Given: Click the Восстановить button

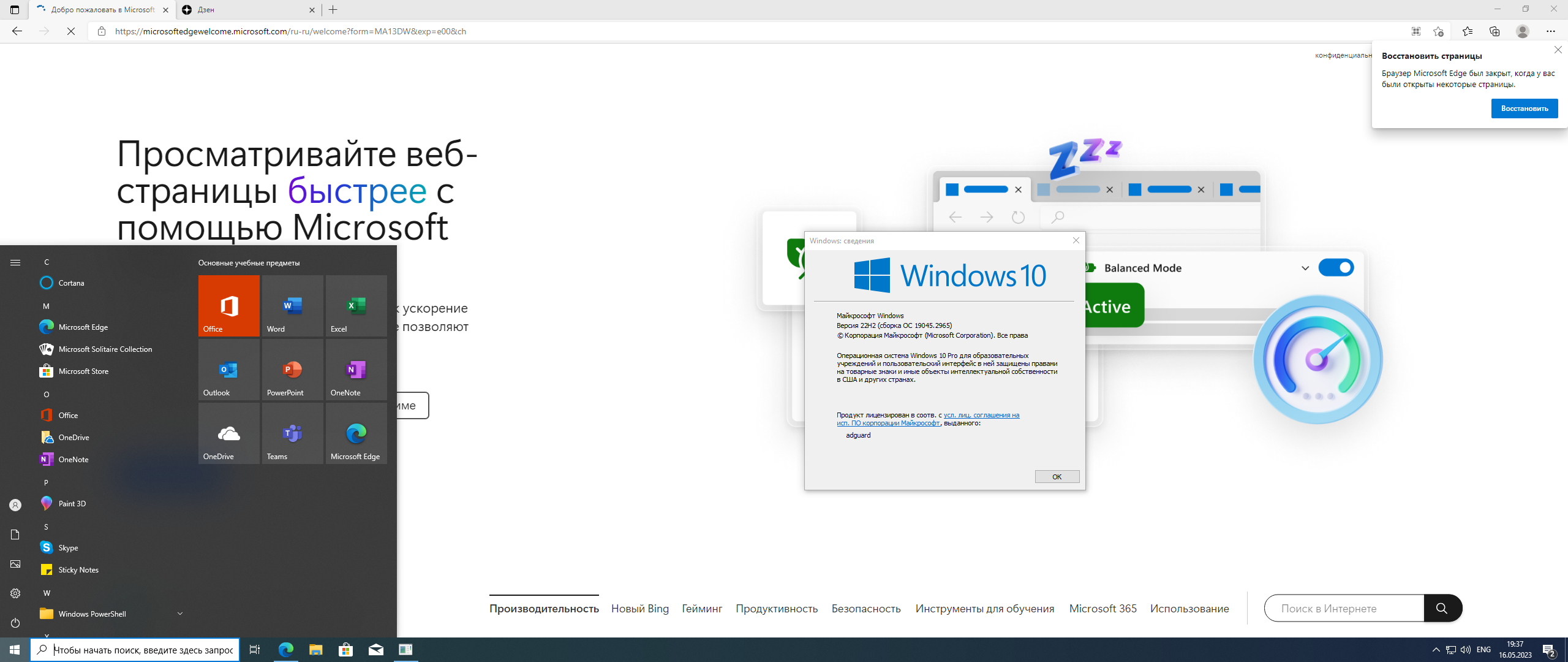Looking at the screenshot, I should [1524, 108].
